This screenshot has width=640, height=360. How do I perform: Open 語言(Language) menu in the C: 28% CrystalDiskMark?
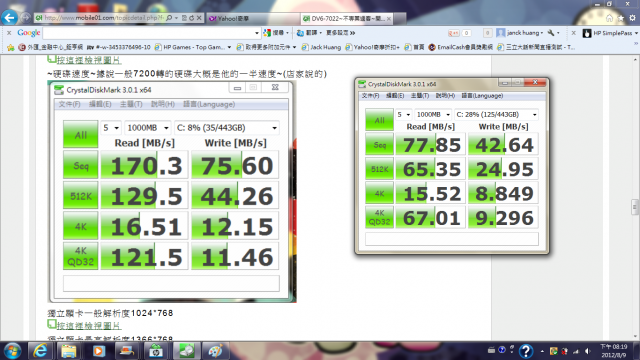(482, 96)
